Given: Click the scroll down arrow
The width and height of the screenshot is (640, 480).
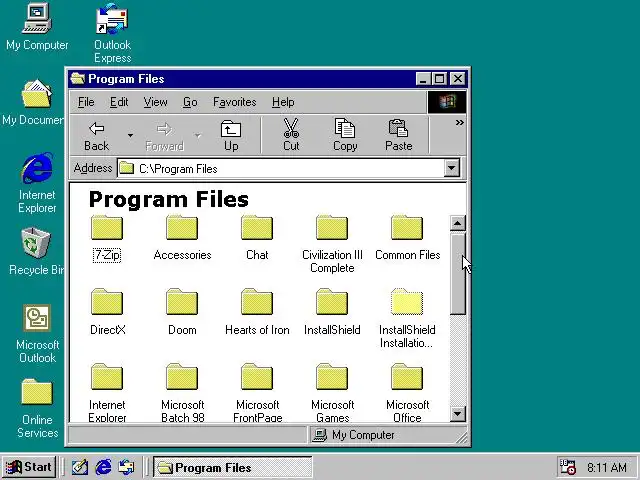Looking at the screenshot, I should click(x=458, y=414).
